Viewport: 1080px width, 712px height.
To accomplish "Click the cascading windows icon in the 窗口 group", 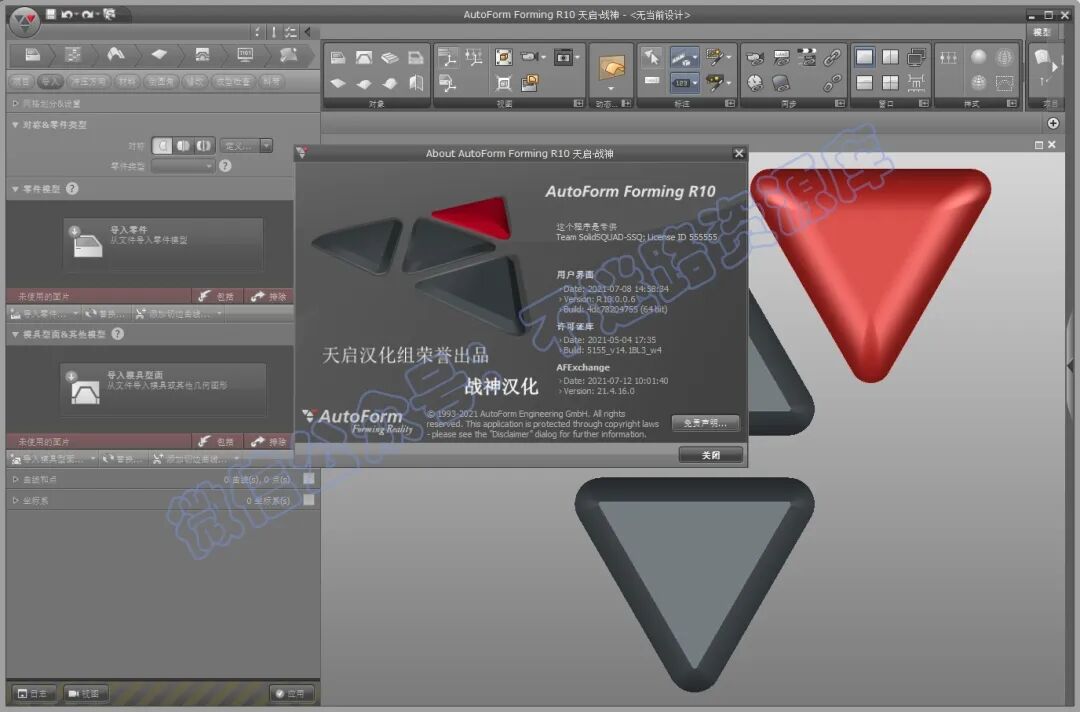I will [x=916, y=57].
